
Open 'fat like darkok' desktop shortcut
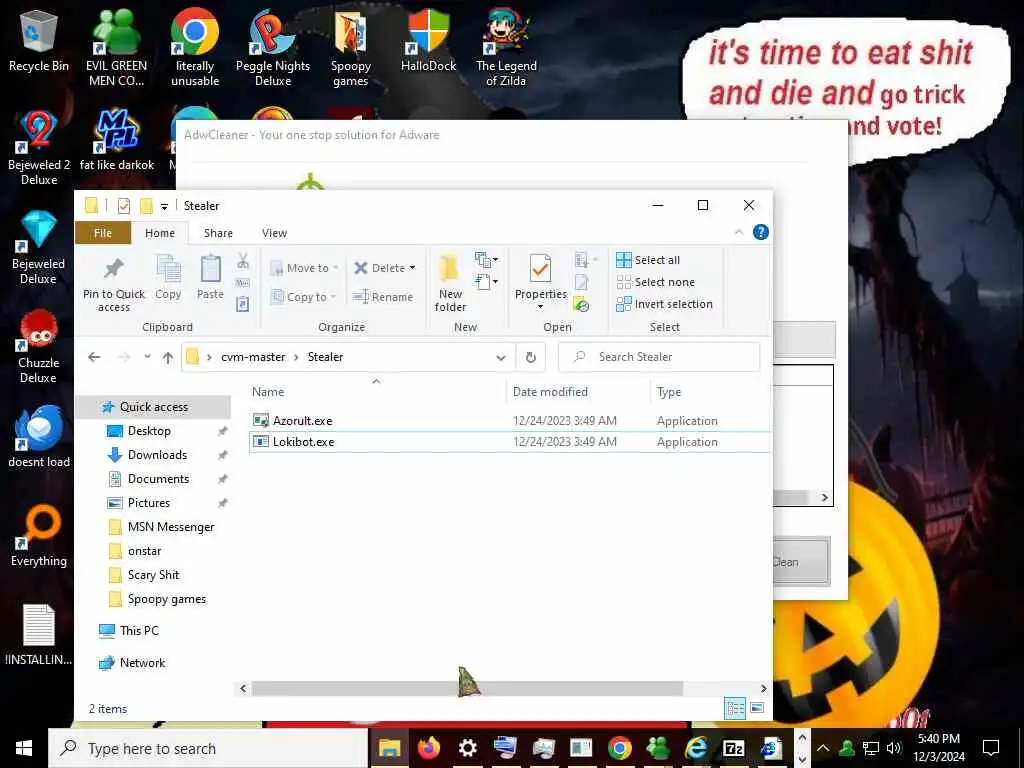pyautogui.click(x=117, y=140)
